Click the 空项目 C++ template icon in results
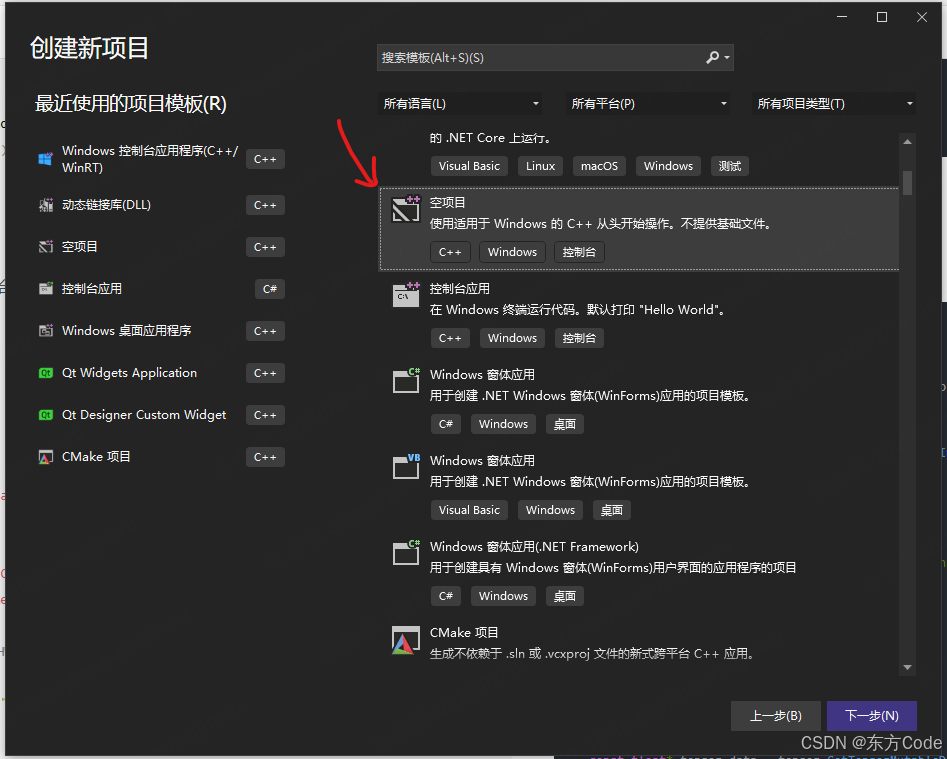Image resolution: width=947 pixels, height=759 pixels. click(406, 209)
